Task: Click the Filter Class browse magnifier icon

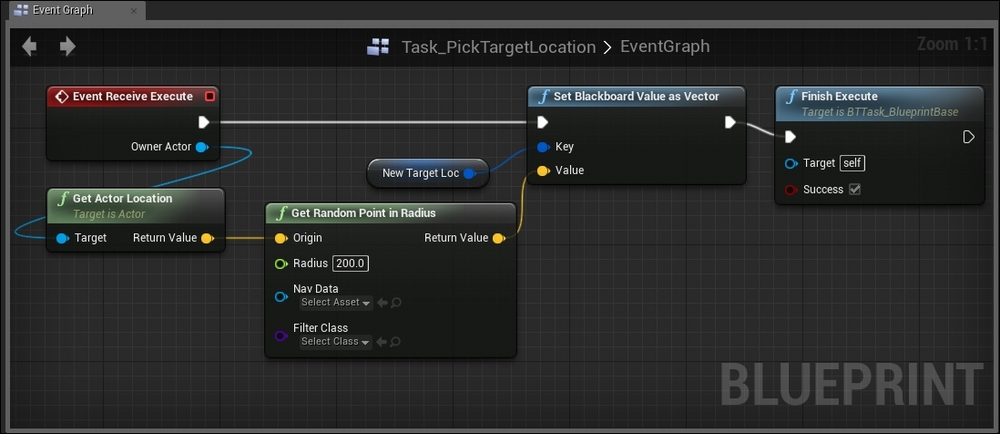Action: tap(395, 342)
